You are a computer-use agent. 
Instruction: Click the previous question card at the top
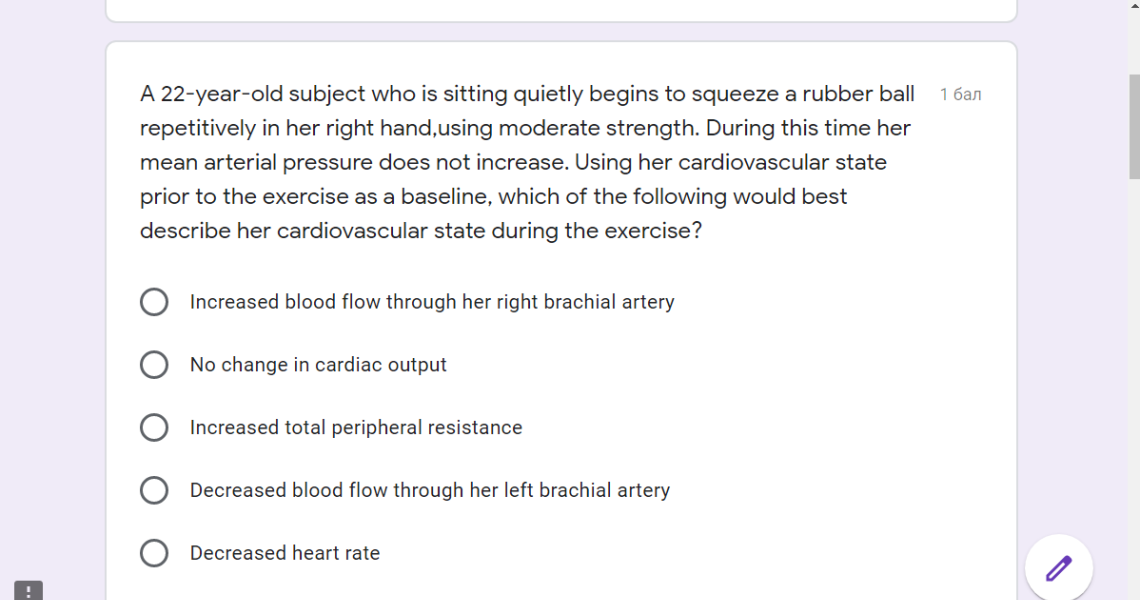point(561,10)
